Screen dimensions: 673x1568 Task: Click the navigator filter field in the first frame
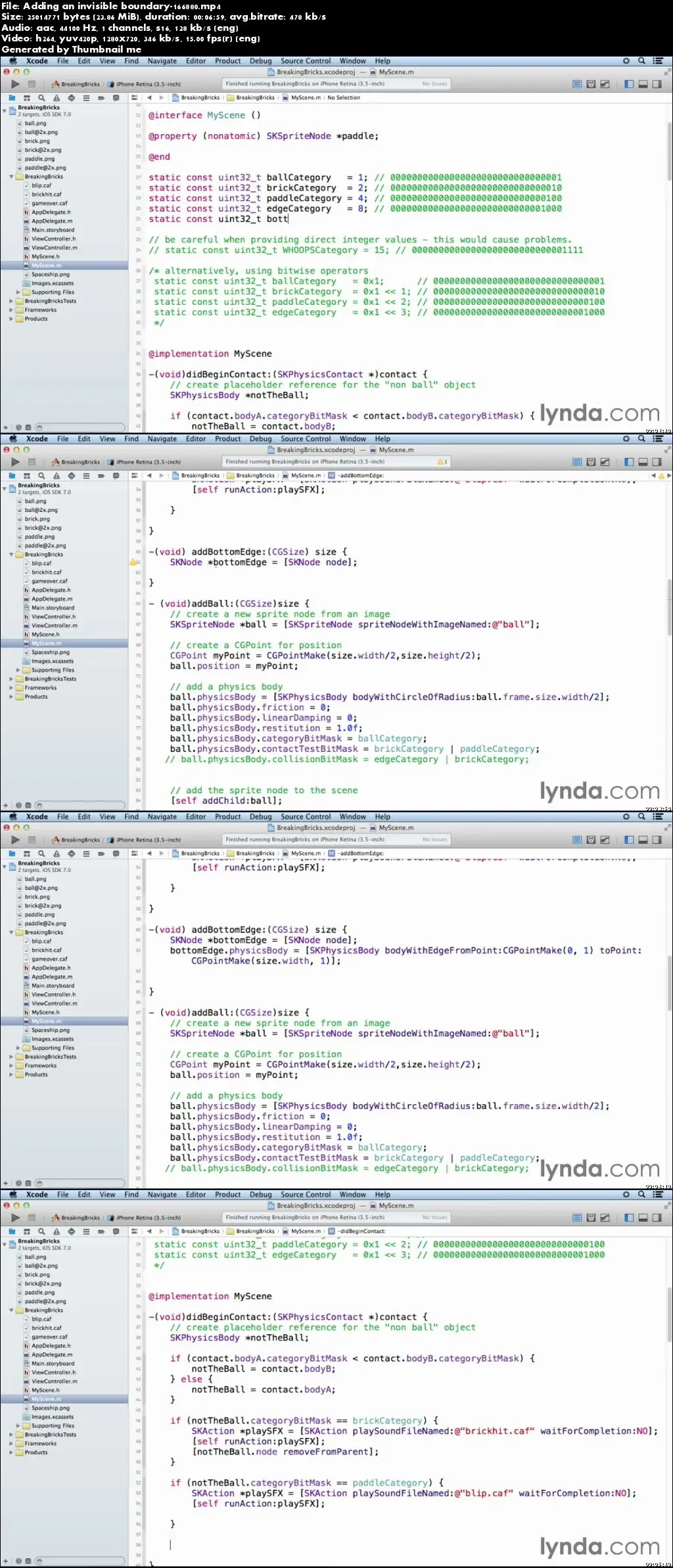coord(80,427)
